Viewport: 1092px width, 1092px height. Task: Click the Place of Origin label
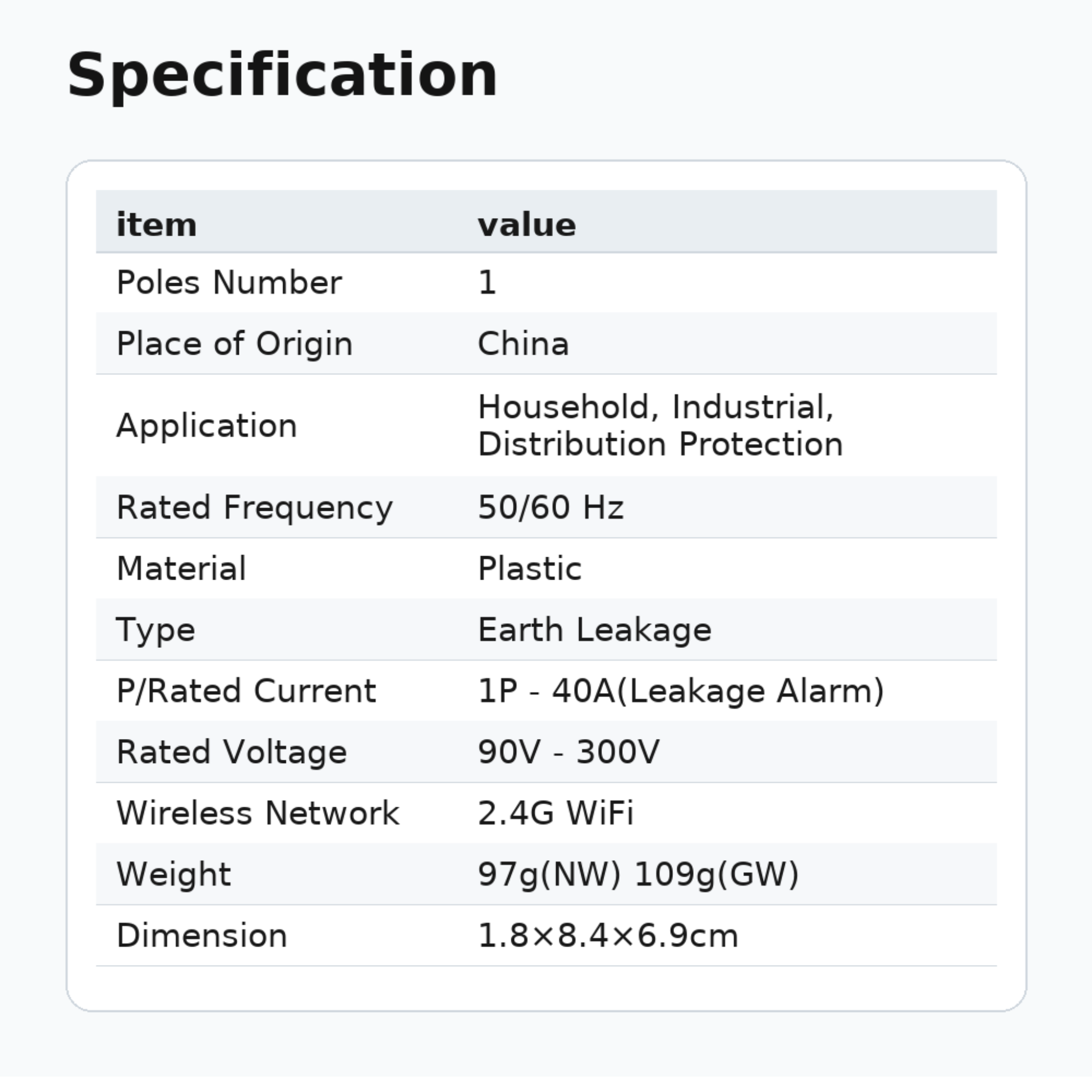point(235,343)
